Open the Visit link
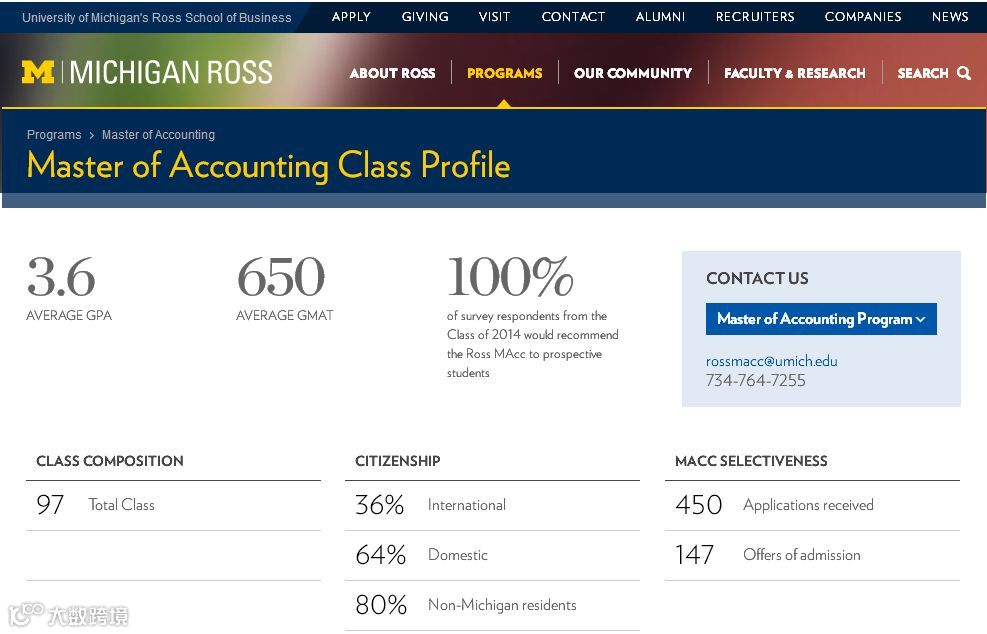The image size is (987, 634). [x=494, y=17]
